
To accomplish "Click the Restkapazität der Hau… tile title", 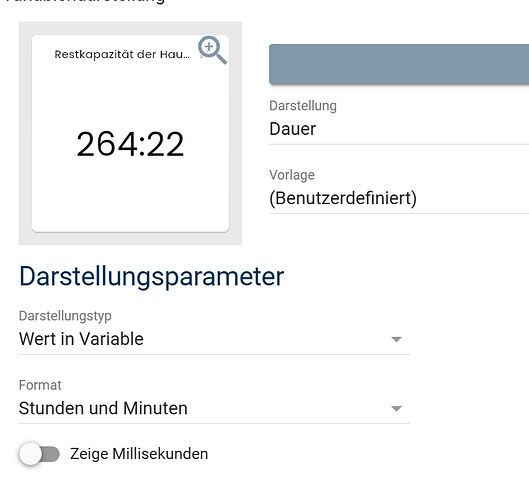I will point(122,54).
